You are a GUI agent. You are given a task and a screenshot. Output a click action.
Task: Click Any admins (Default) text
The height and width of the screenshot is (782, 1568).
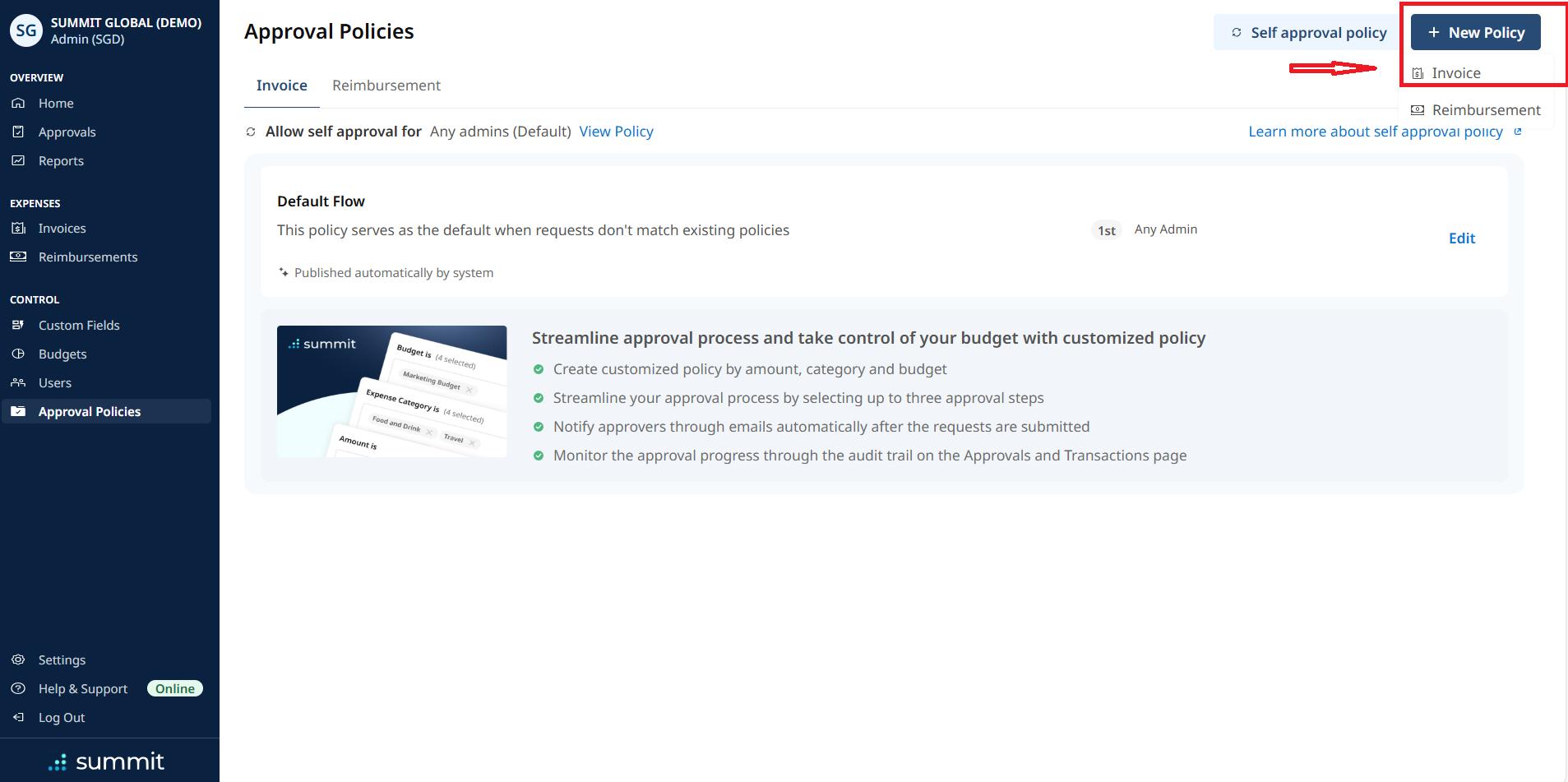(501, 132)
